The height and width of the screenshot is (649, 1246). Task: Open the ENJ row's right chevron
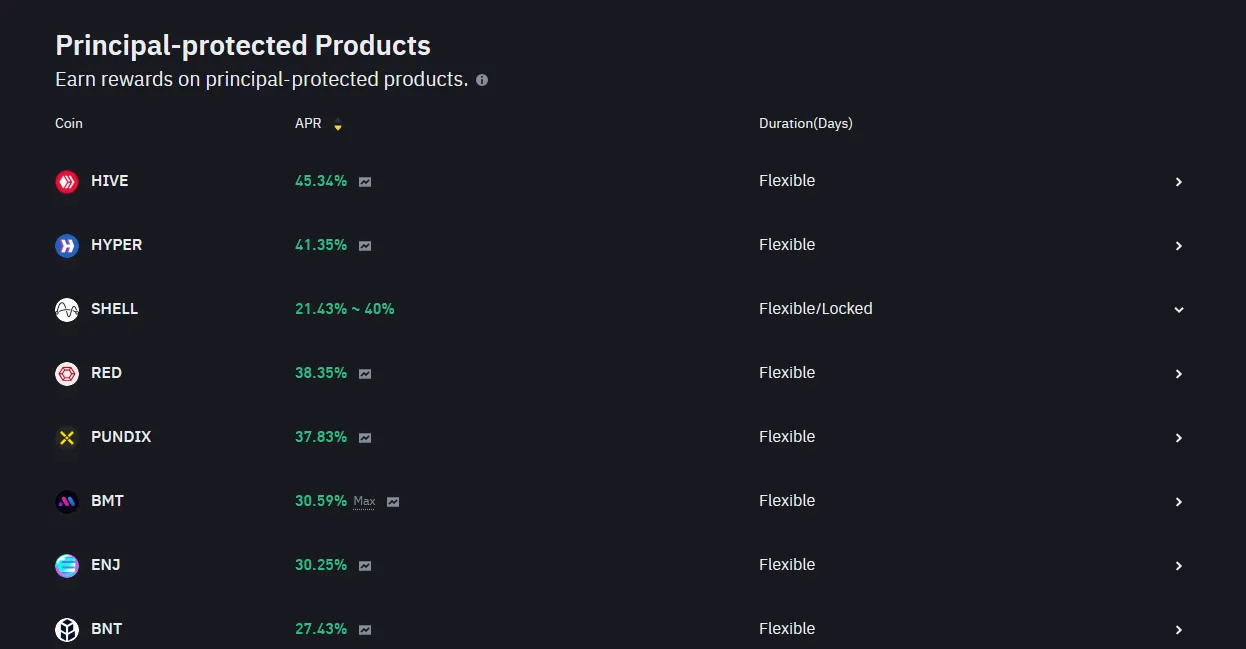point(1179,566)
